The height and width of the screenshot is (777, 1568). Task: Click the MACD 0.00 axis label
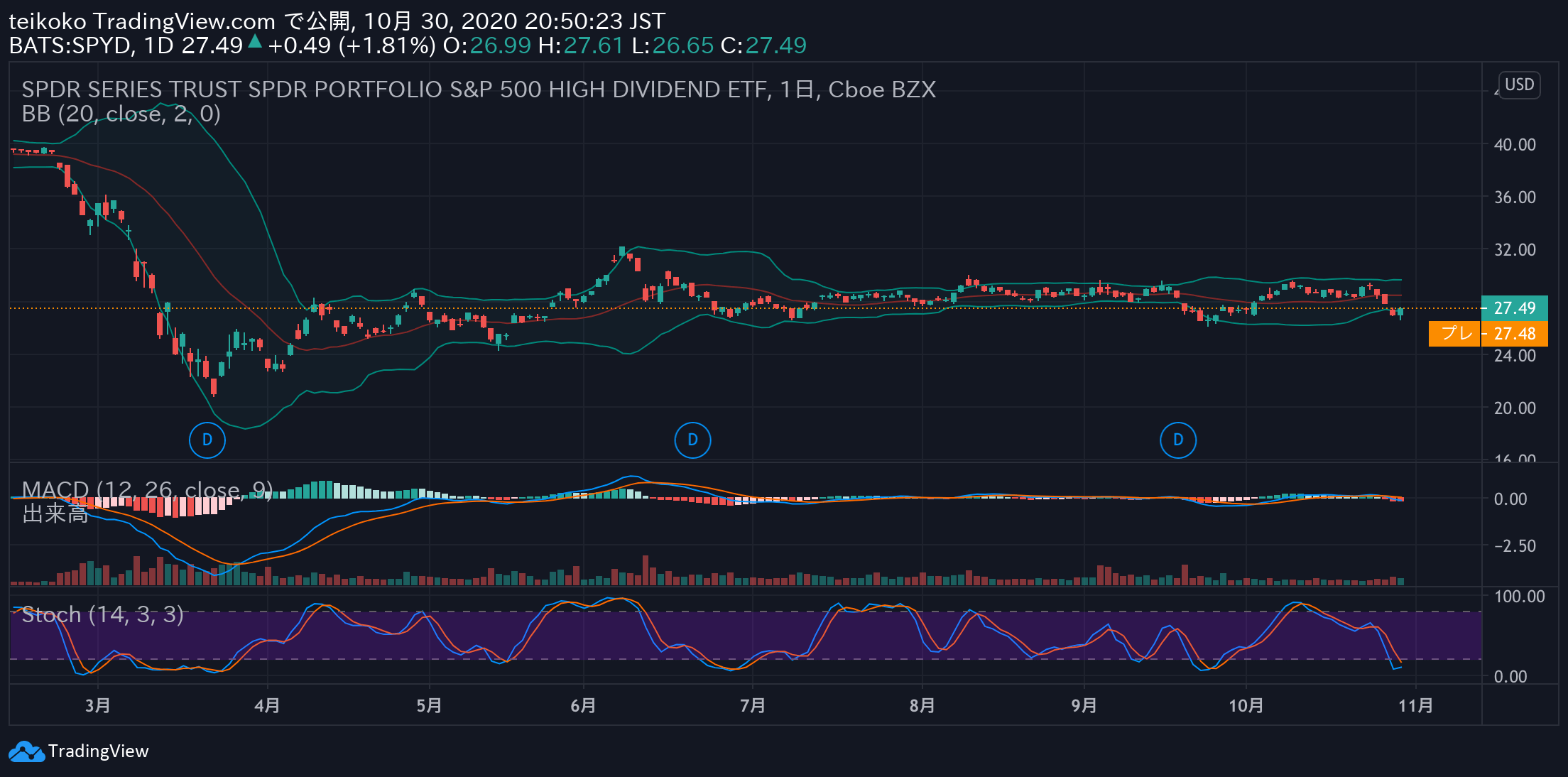click(x=1510, y=499)
